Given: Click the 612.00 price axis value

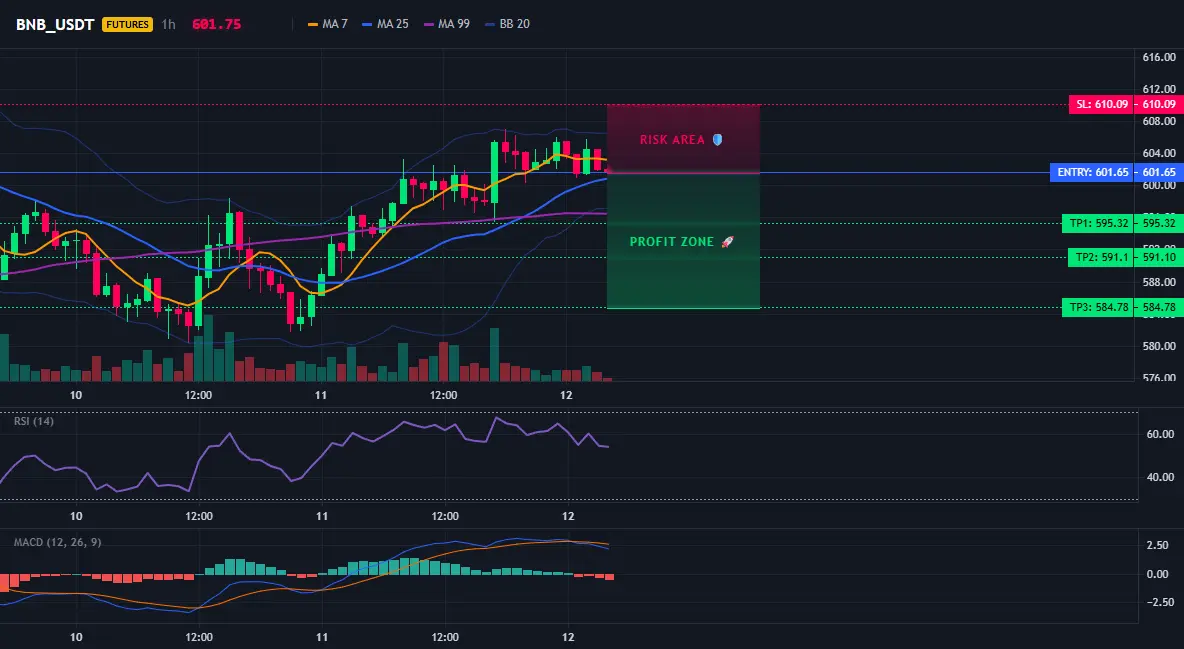Looking at the screenshot, I should click(x=1159, y=89).
